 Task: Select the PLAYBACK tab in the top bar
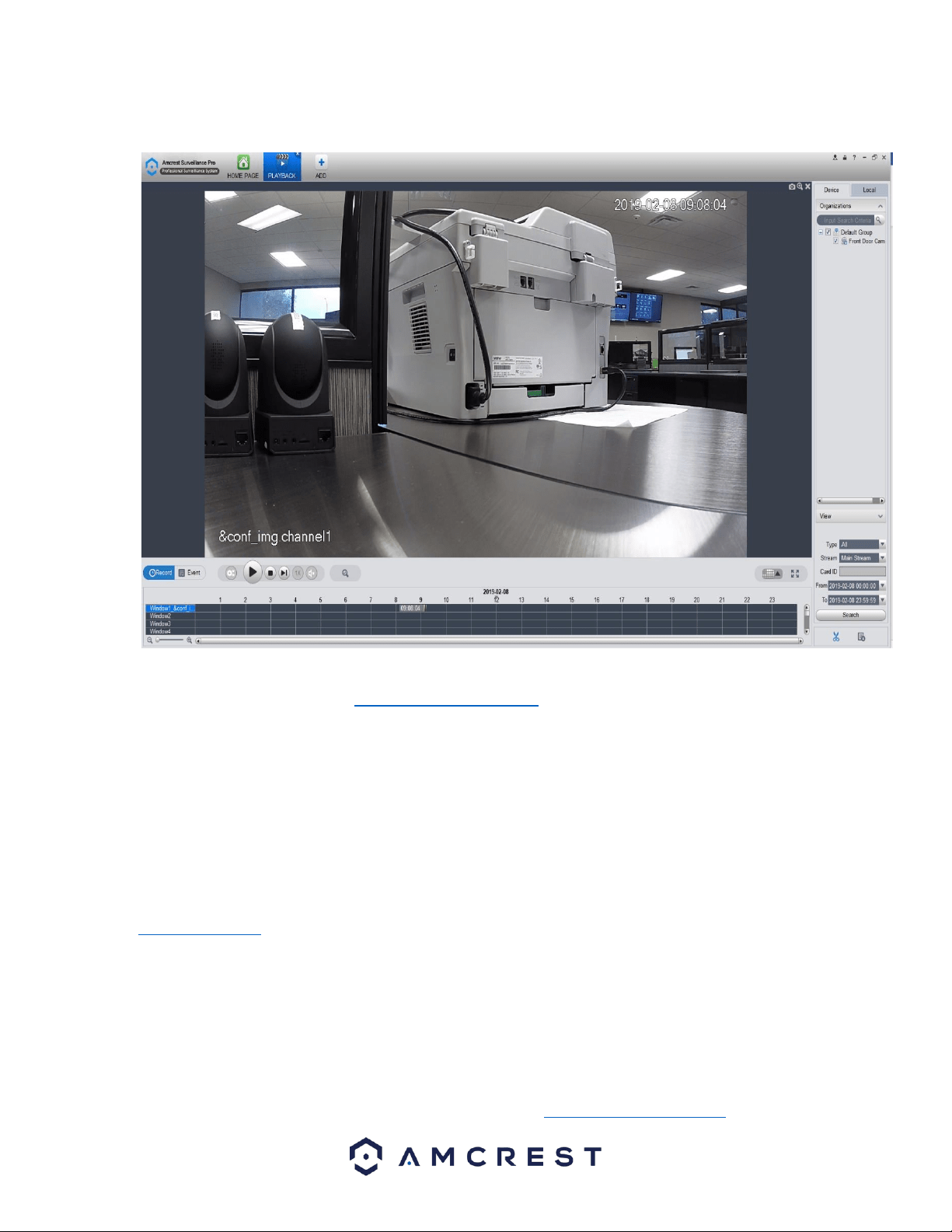click(x=282, y=166)
